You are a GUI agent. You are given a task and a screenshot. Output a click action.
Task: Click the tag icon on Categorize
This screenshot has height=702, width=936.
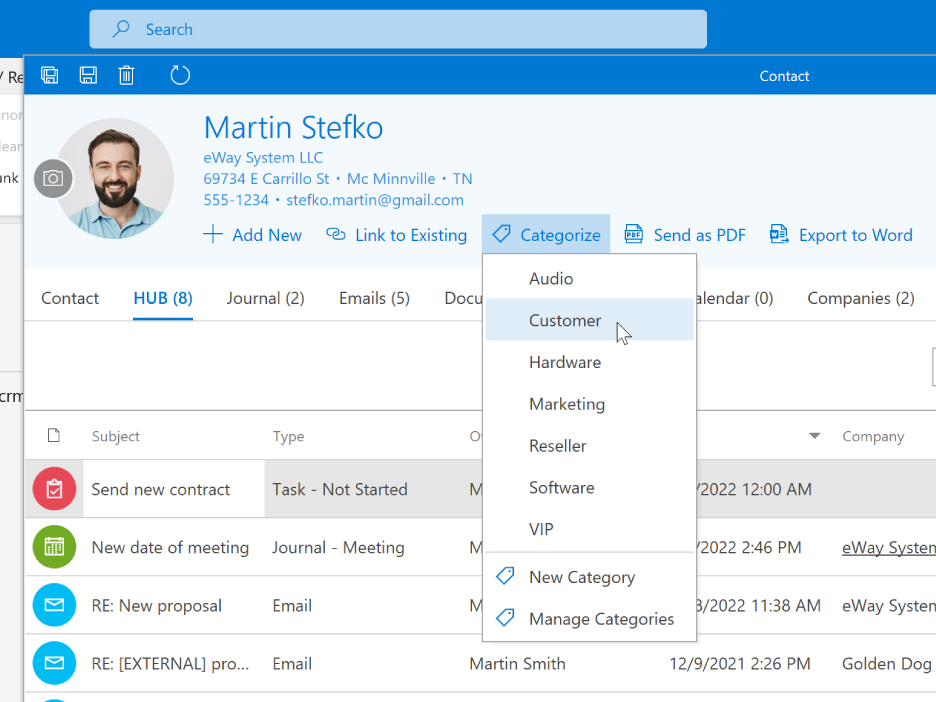click(501, 234)
